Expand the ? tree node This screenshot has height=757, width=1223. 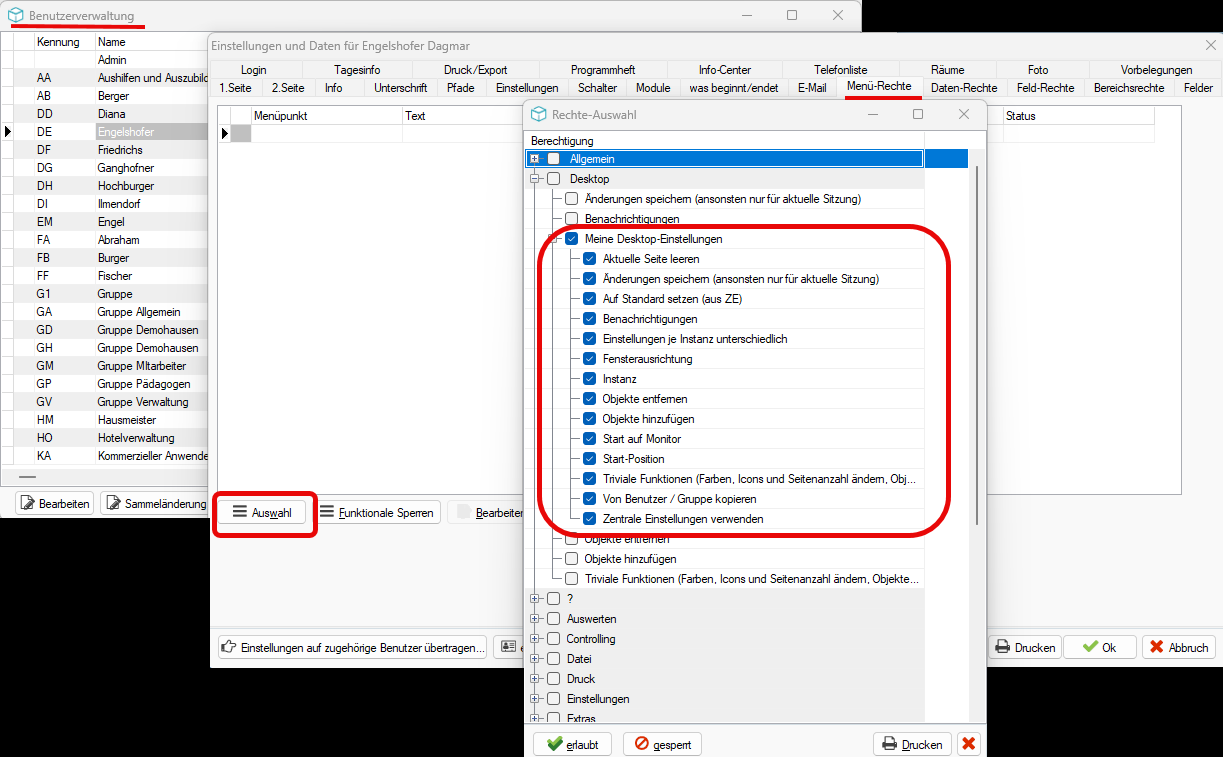pos(535,599)
